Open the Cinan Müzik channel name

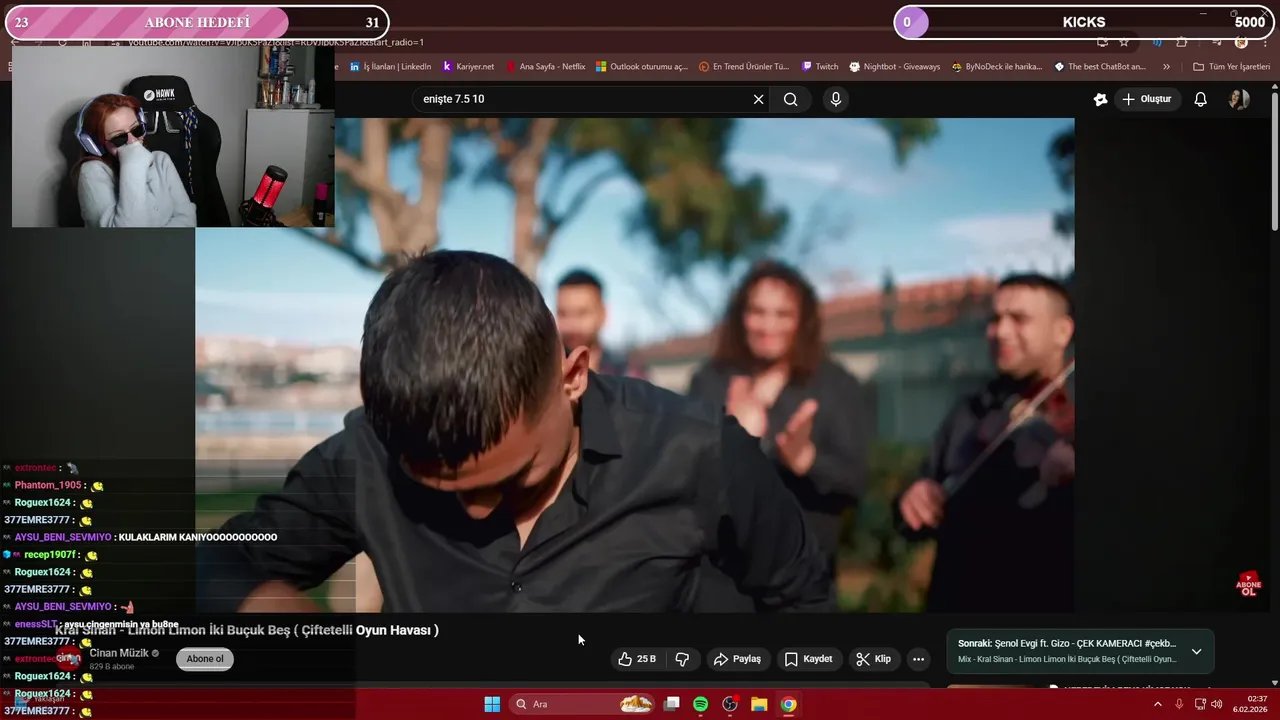click(119, 653)
